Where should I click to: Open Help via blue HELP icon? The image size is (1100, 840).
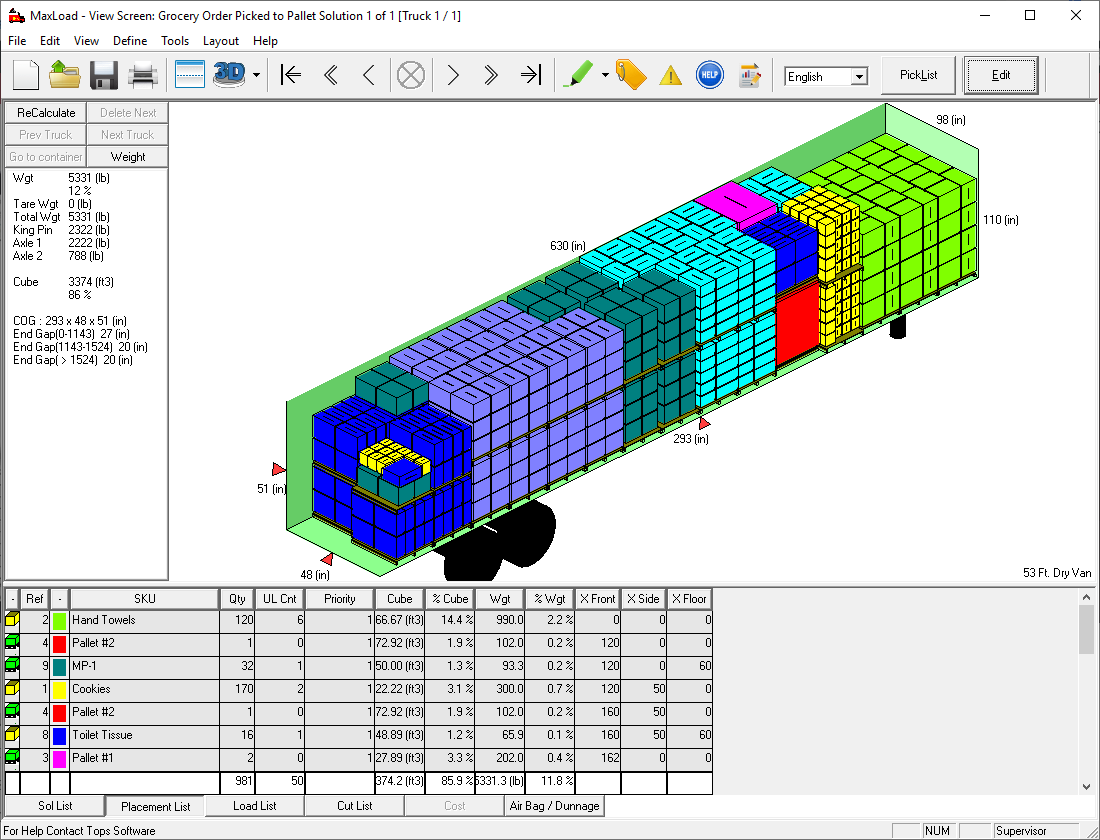tap(709, 75)
